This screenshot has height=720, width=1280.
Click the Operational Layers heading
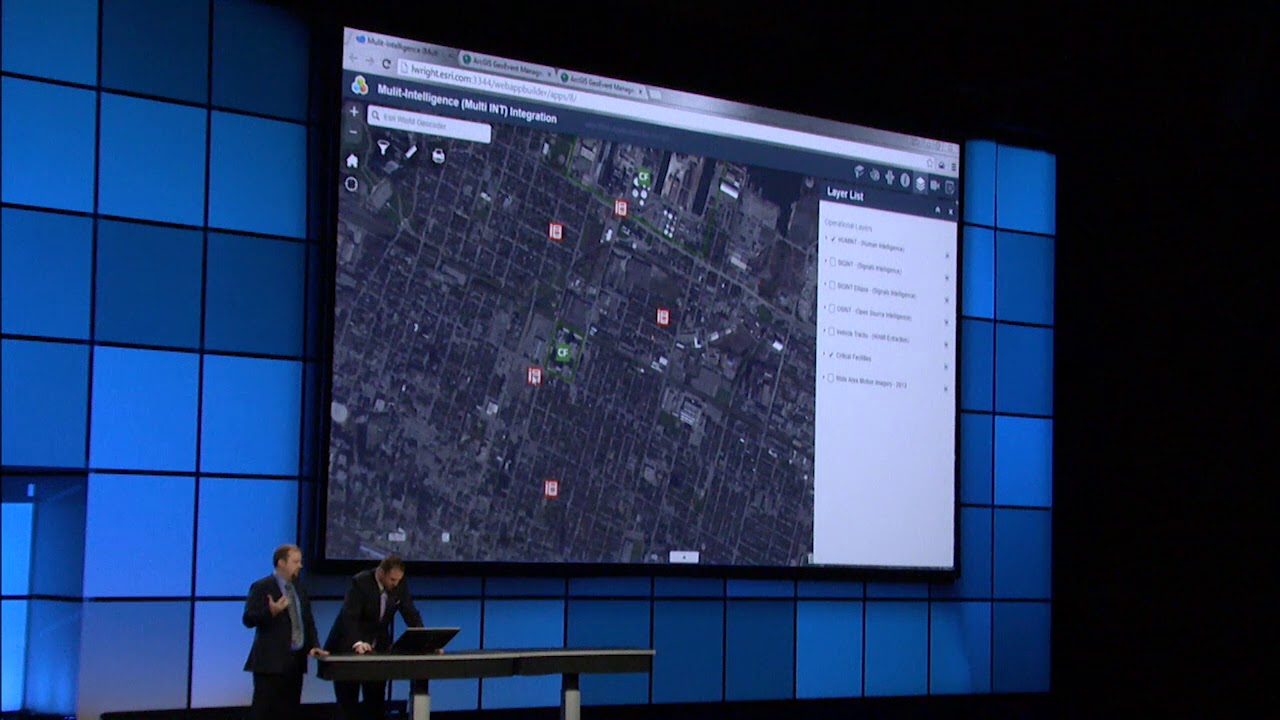849,227
